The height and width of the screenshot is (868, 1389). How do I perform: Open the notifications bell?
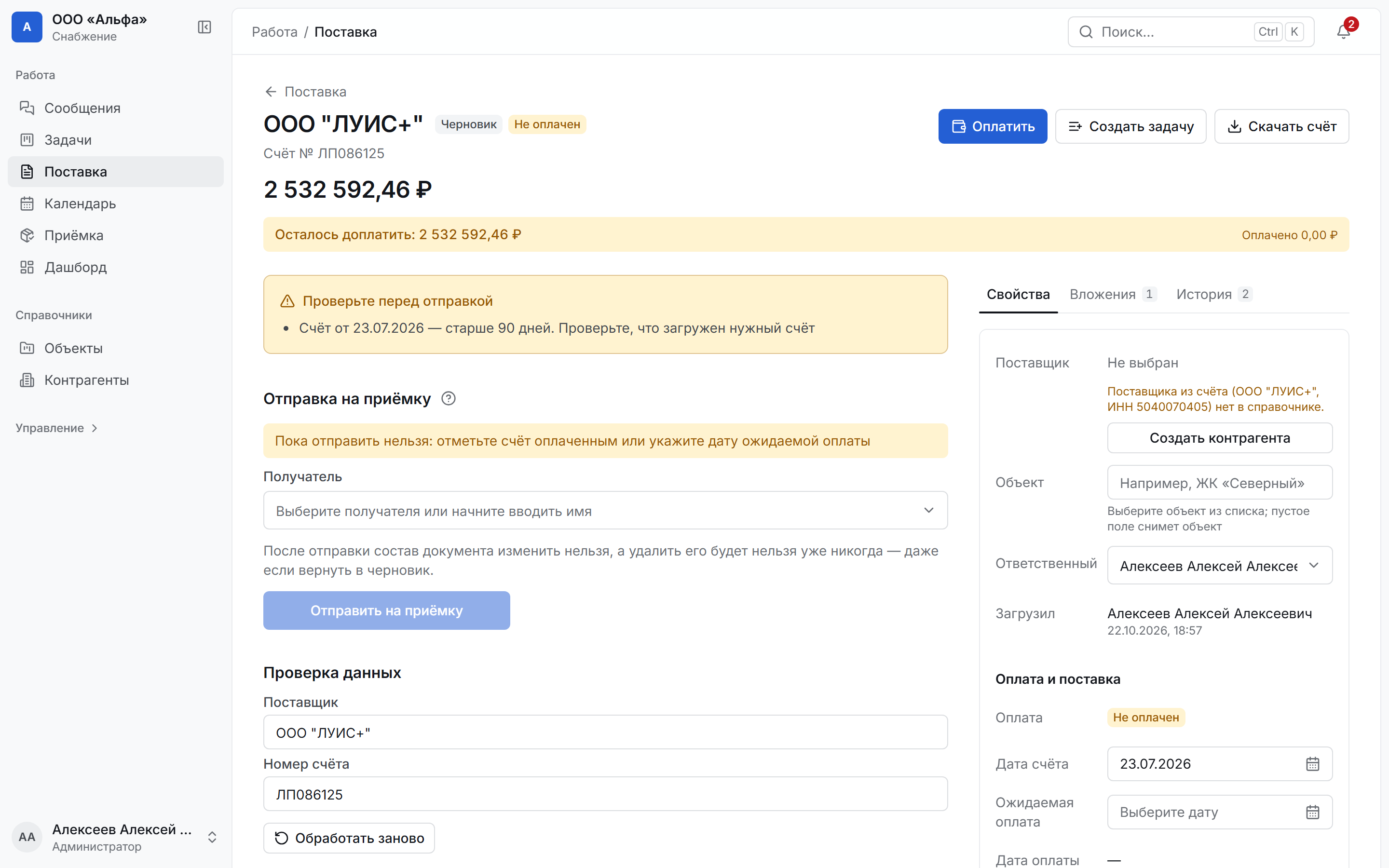(1344, 31)
